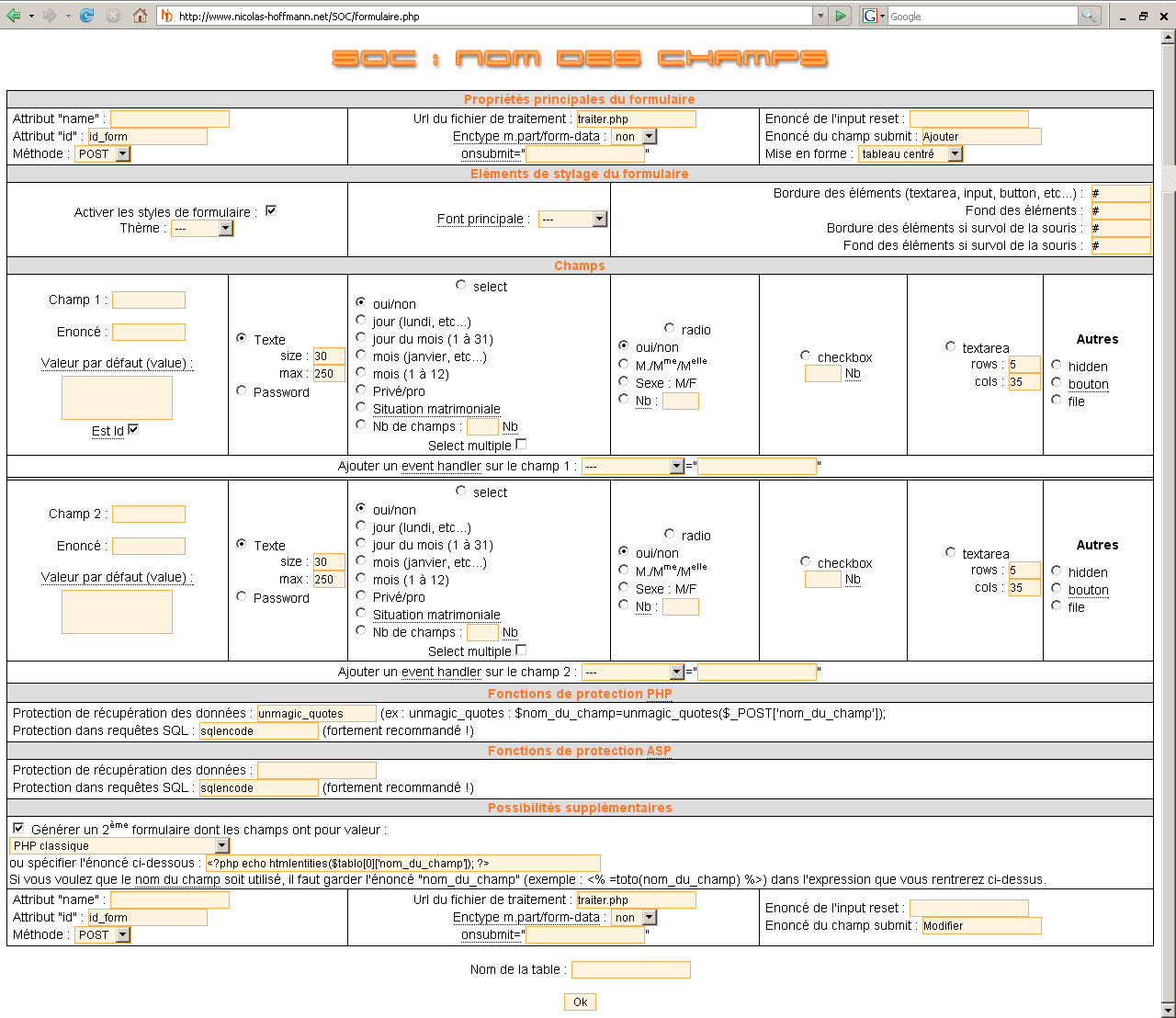The height and width of the screenshot is (1018, 1176).
Task: Click the Modifier submit label field
Action: (x=981, y=925)
